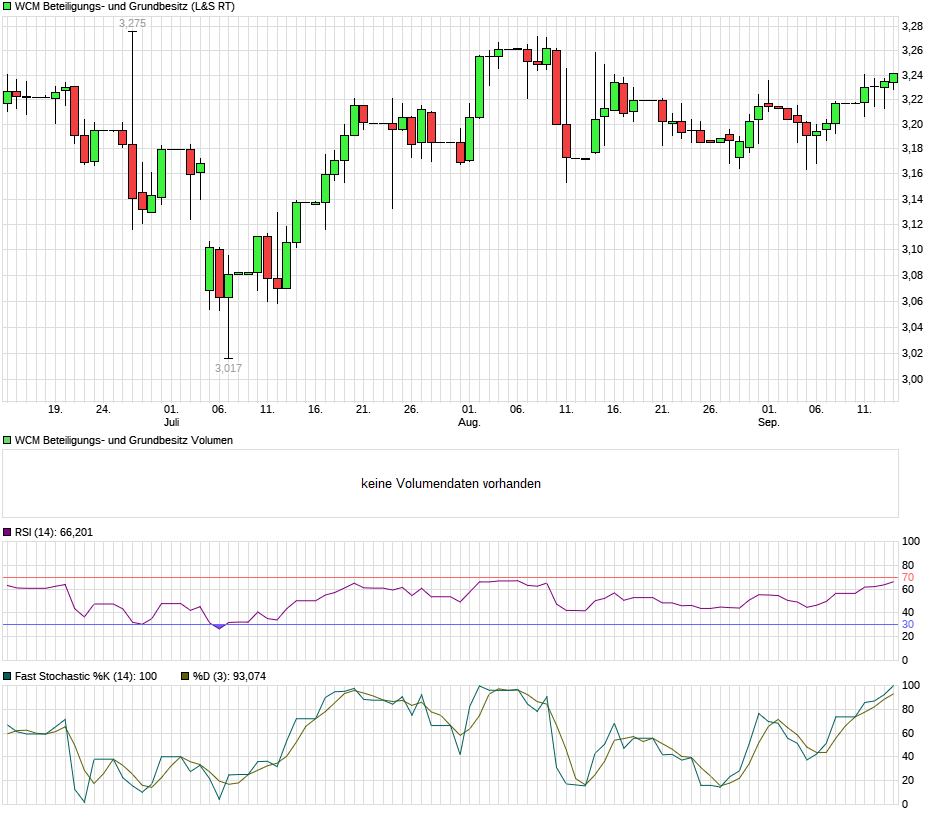Click the RSI (14): 66,201 value label
Screen dimensions: 940x814
point(54,532)
